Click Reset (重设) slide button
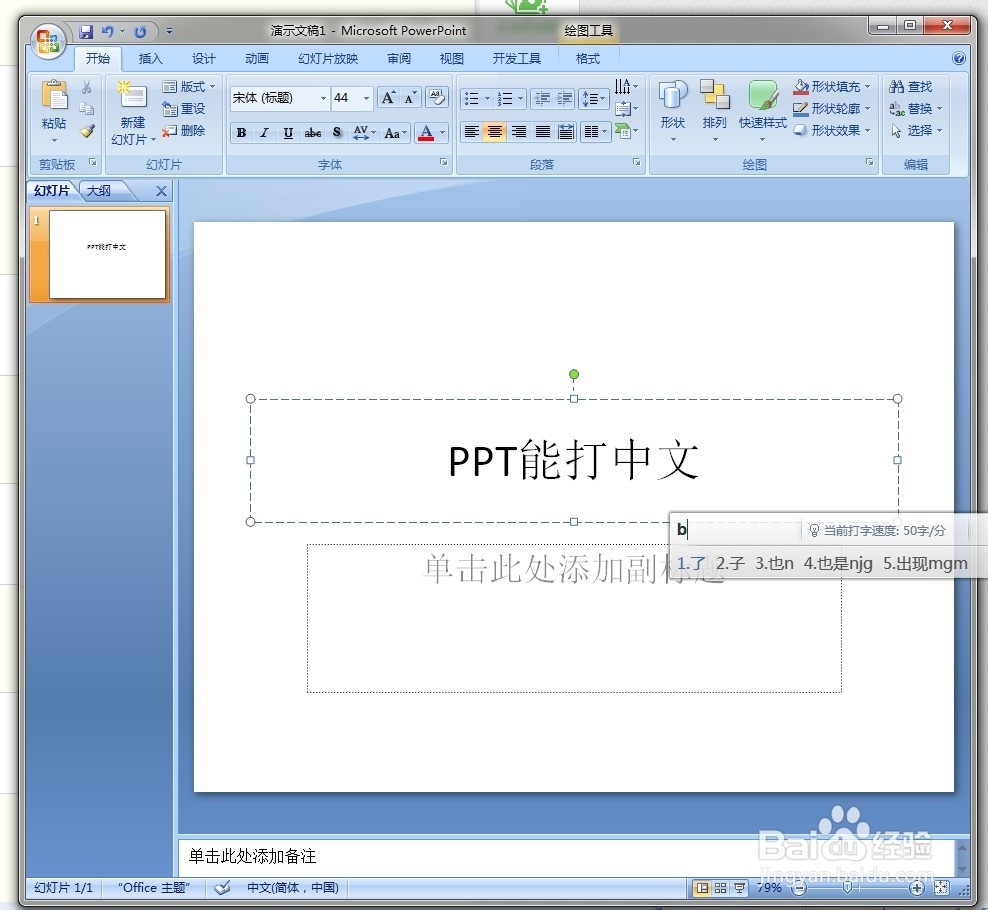Viewport: 988px width, 910px height. coord(184,108)
